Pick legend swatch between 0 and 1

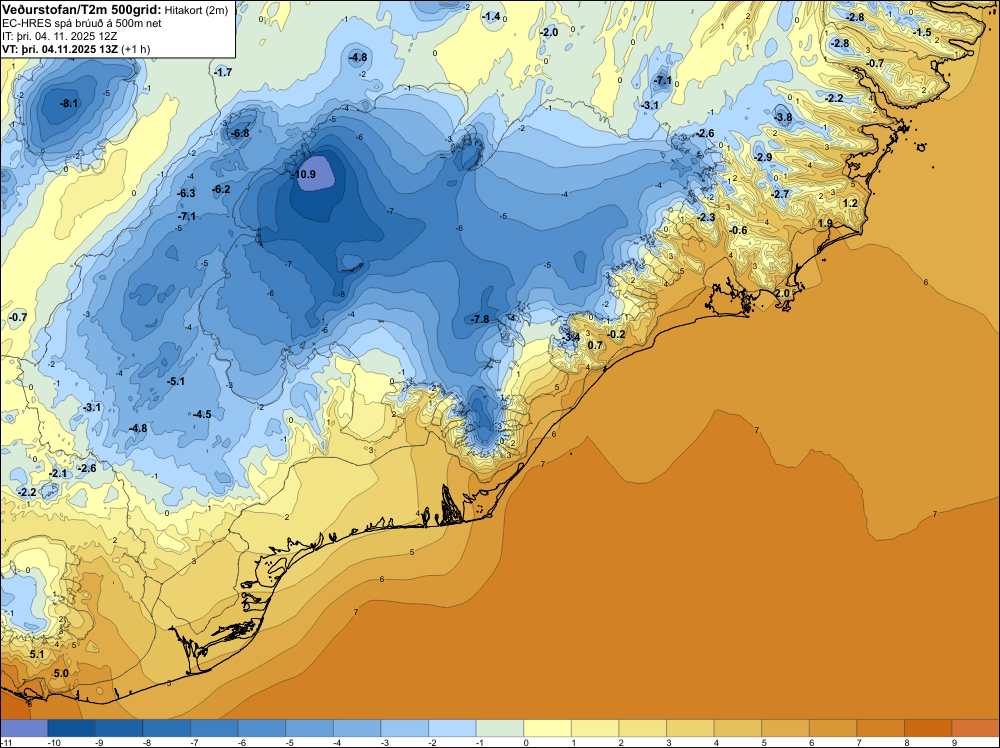click(547, 728)
